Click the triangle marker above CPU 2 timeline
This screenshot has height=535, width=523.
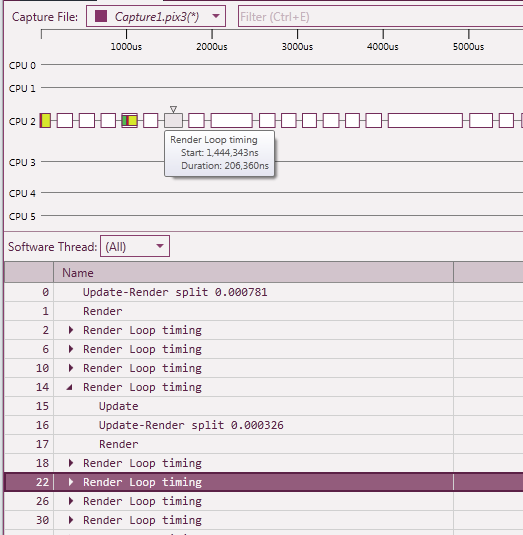(x=173, y=109)
